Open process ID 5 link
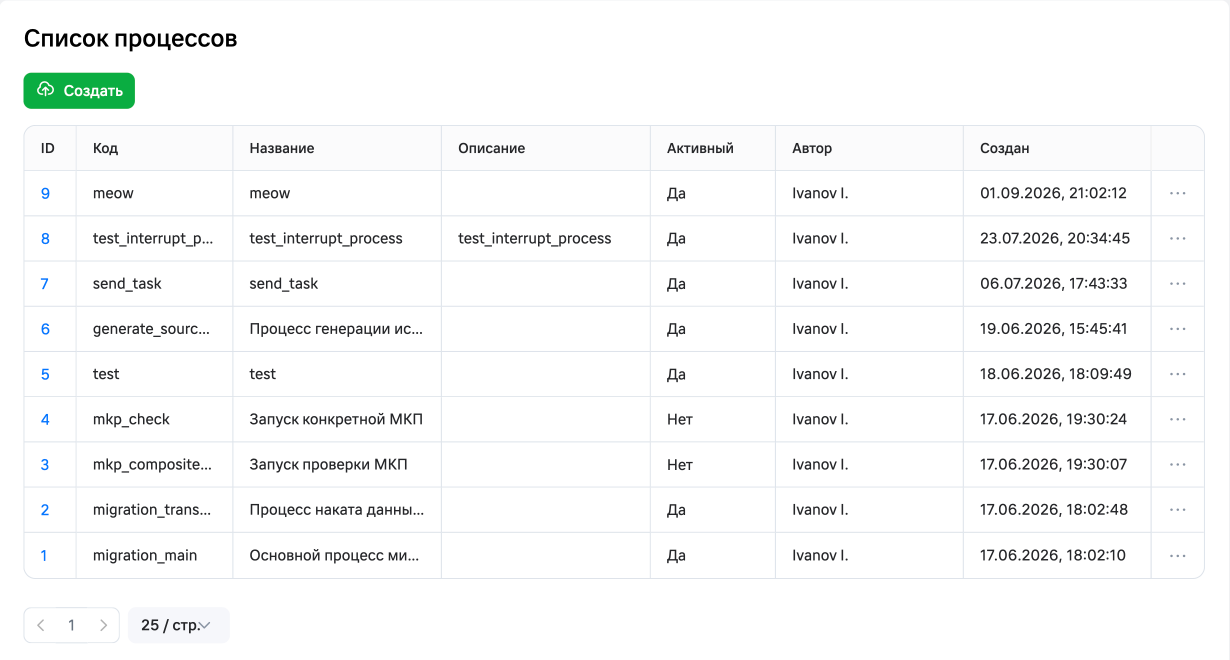The height and width of the screenshot is (660, 1230). tap(45, 374)
